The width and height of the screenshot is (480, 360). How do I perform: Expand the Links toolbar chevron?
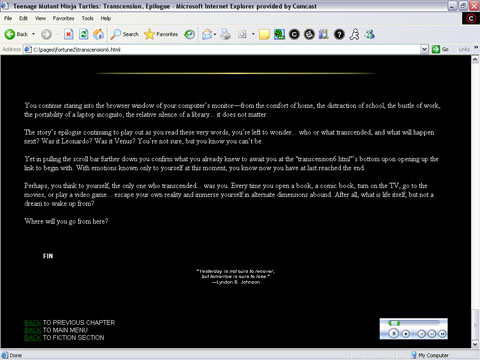point(476,48)
